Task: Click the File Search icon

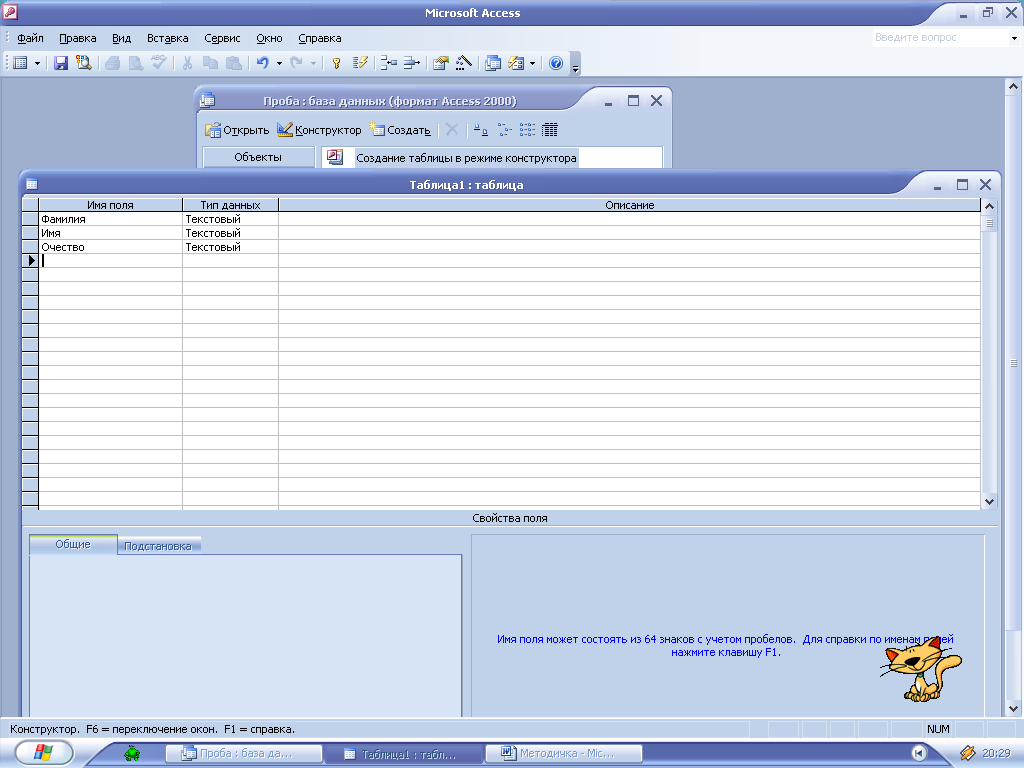Action: 83,63
